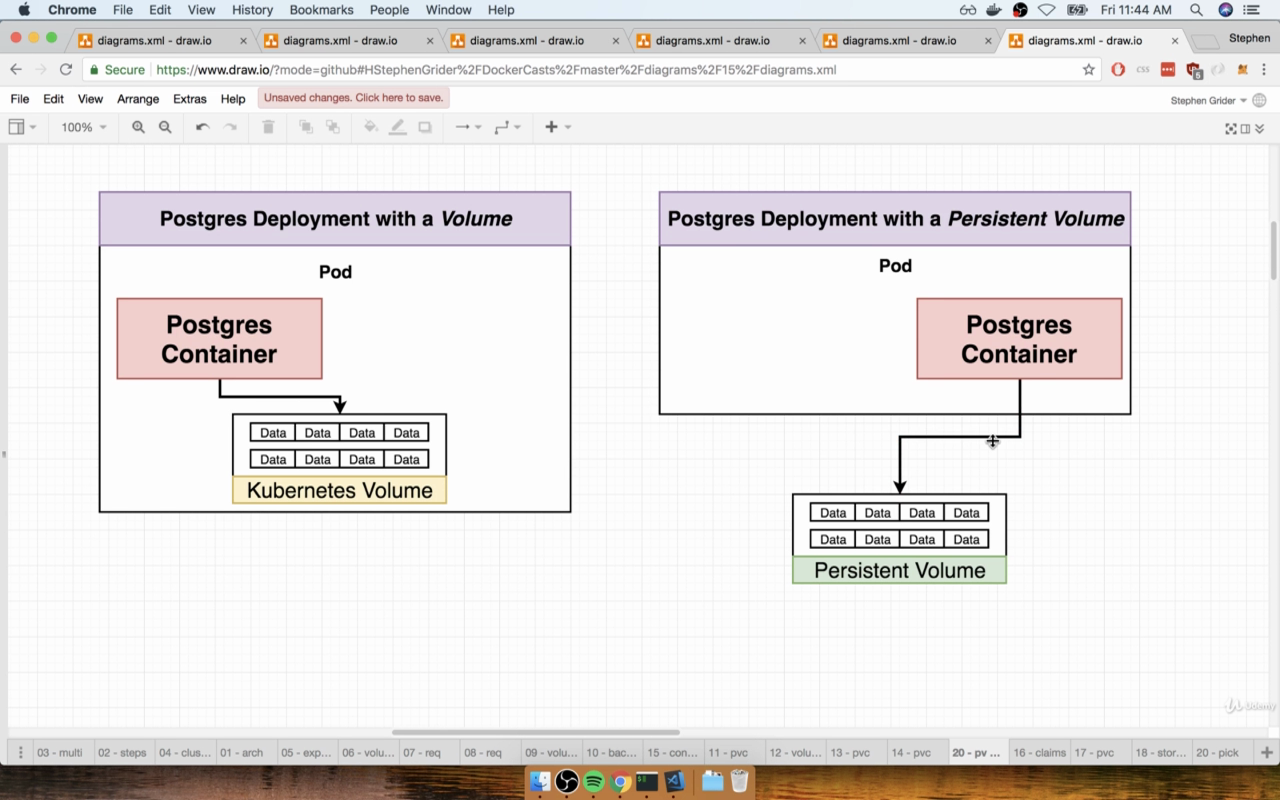
Task: Click the shadow toolbar icon
Action: 425,127
